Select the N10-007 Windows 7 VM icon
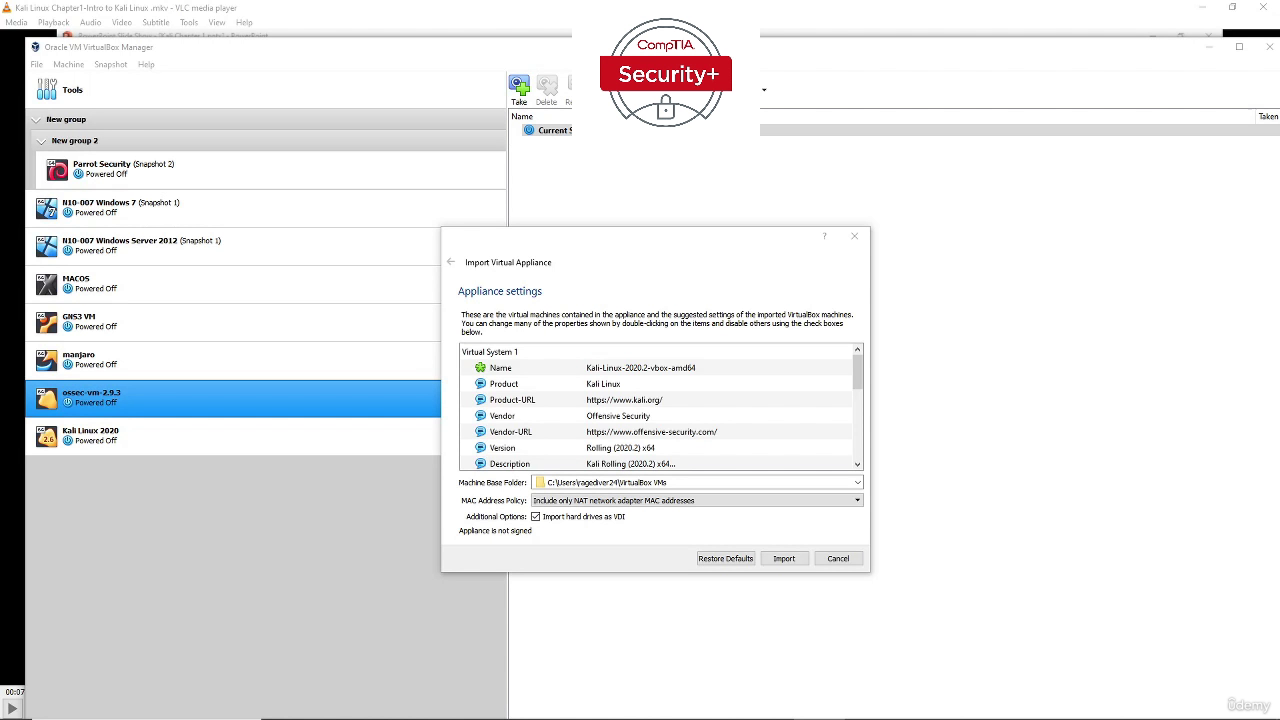Viewport: 1280px width, 720px height. 47,208
